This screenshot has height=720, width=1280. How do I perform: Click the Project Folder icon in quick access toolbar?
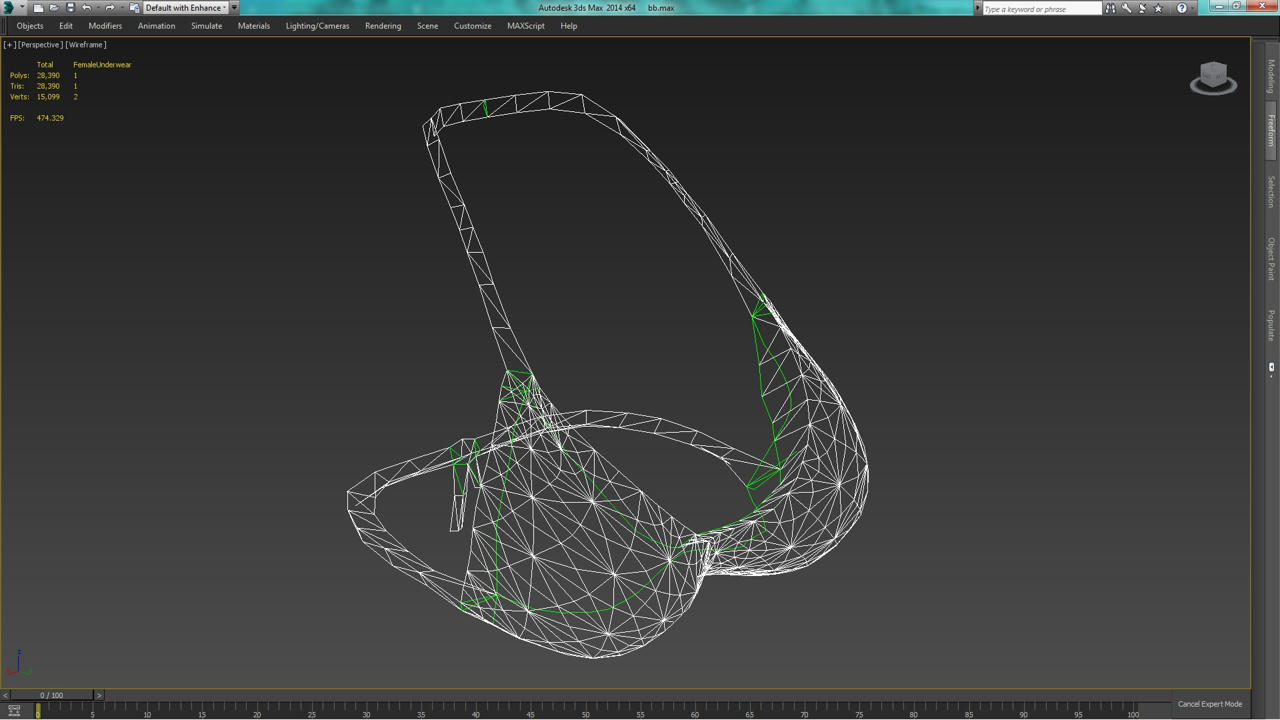click(x=134, y=8)
